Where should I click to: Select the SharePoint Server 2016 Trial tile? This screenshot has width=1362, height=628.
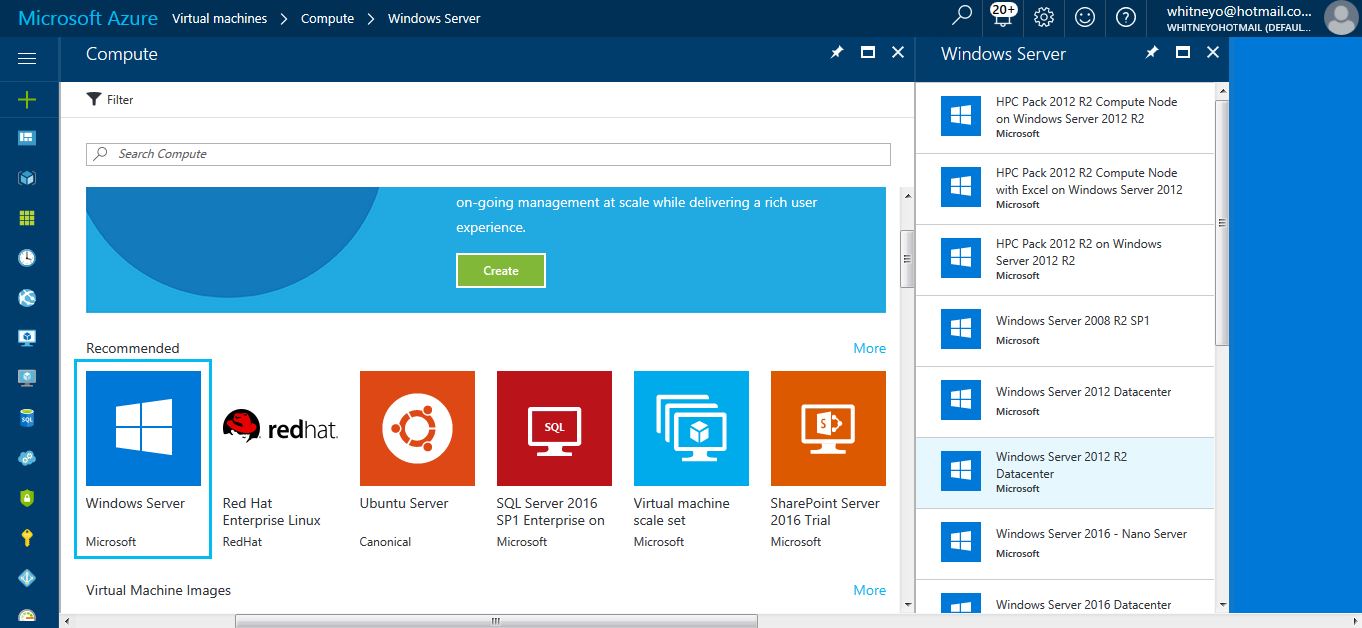click(828, 459)
